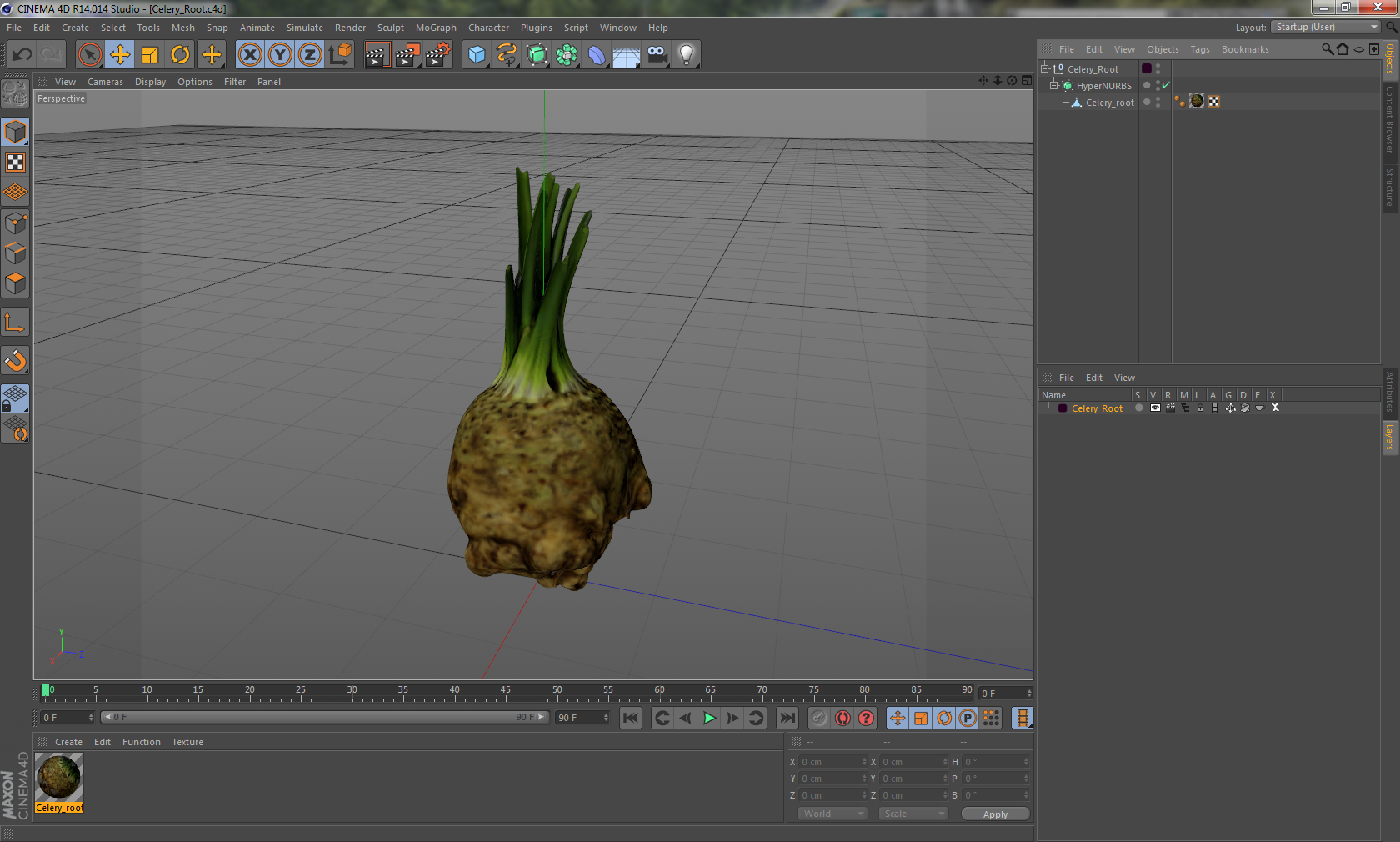
Task: Open the Layers side tab
Action: 1390,437
